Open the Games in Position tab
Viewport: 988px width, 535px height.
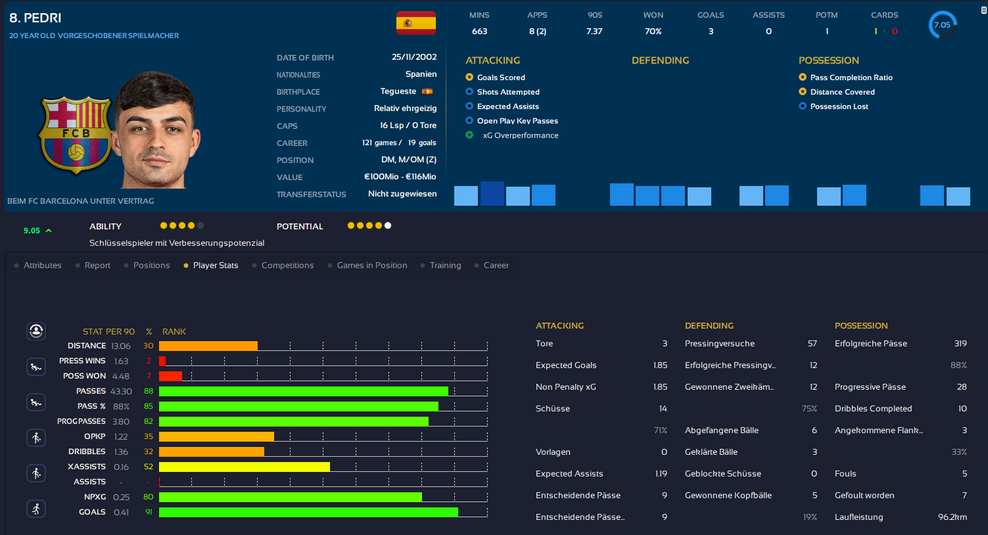[x=371, y=266]
